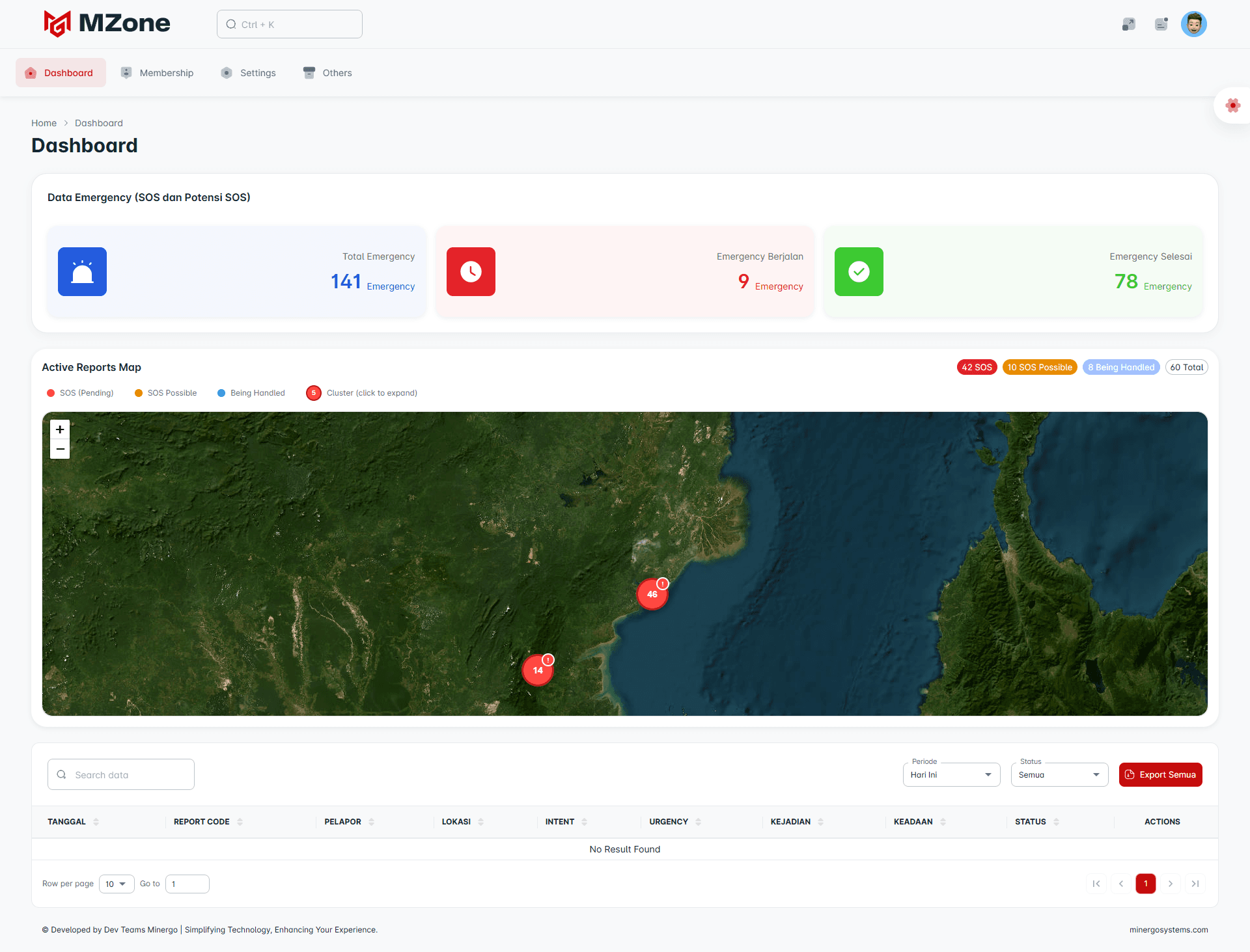Screen dimensions: 1250x952
Task: Click the Dashboard breadcrumb link
Action: pos(99,123)
